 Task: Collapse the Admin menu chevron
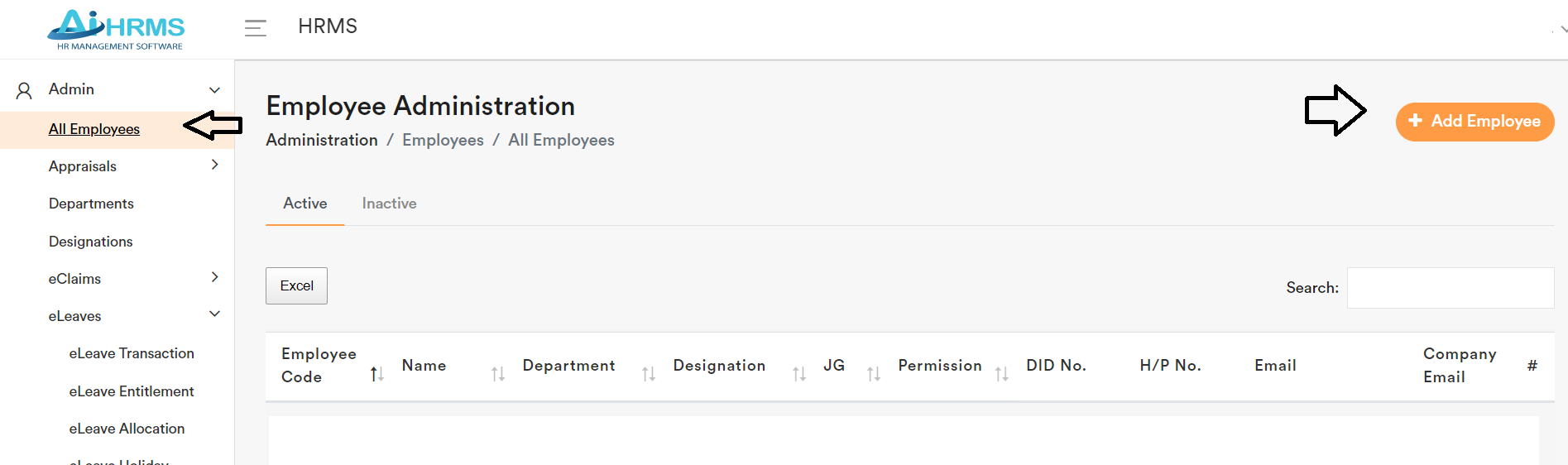214,90
